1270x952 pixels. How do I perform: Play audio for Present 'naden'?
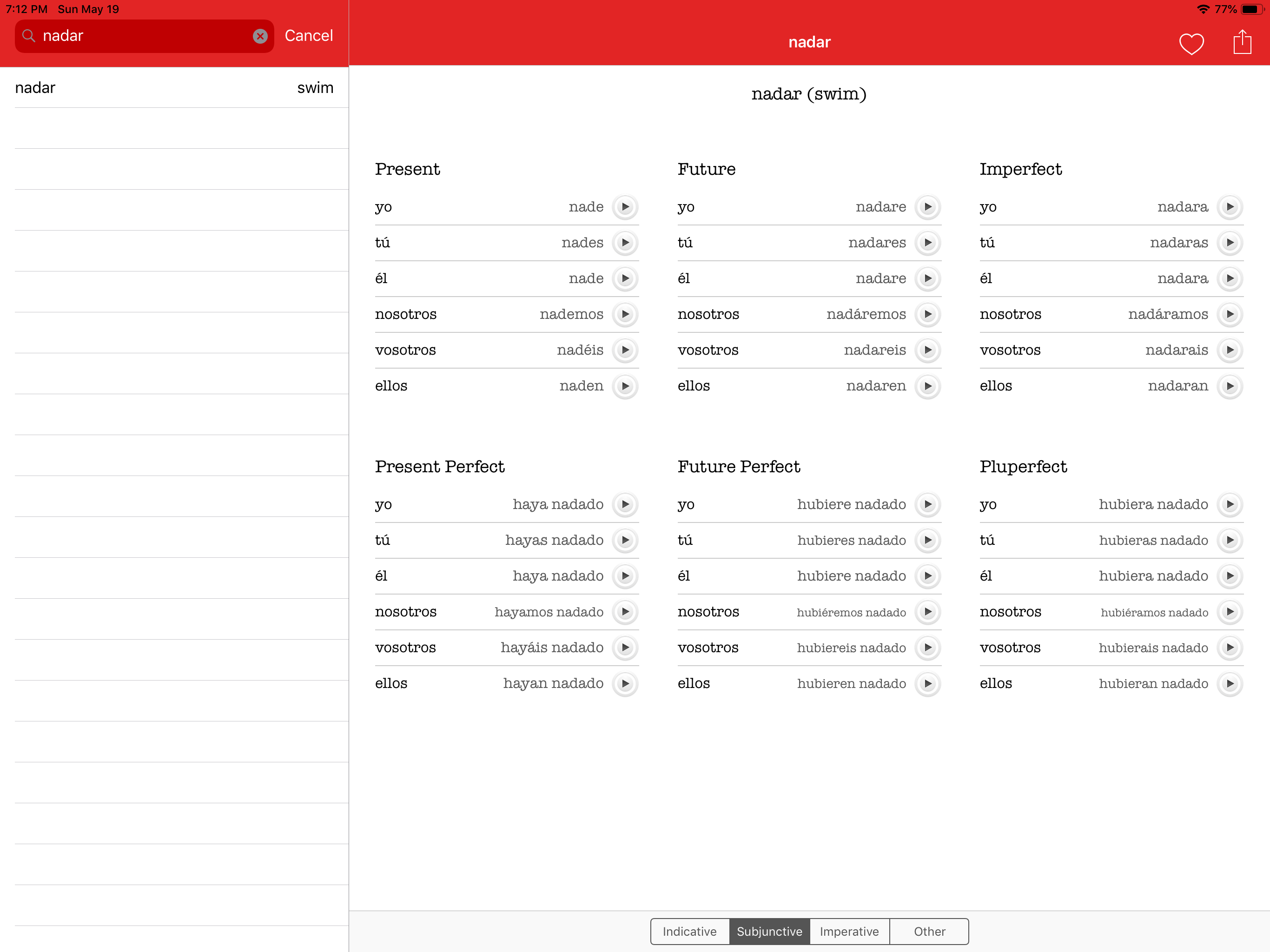(x=625, y=386)
